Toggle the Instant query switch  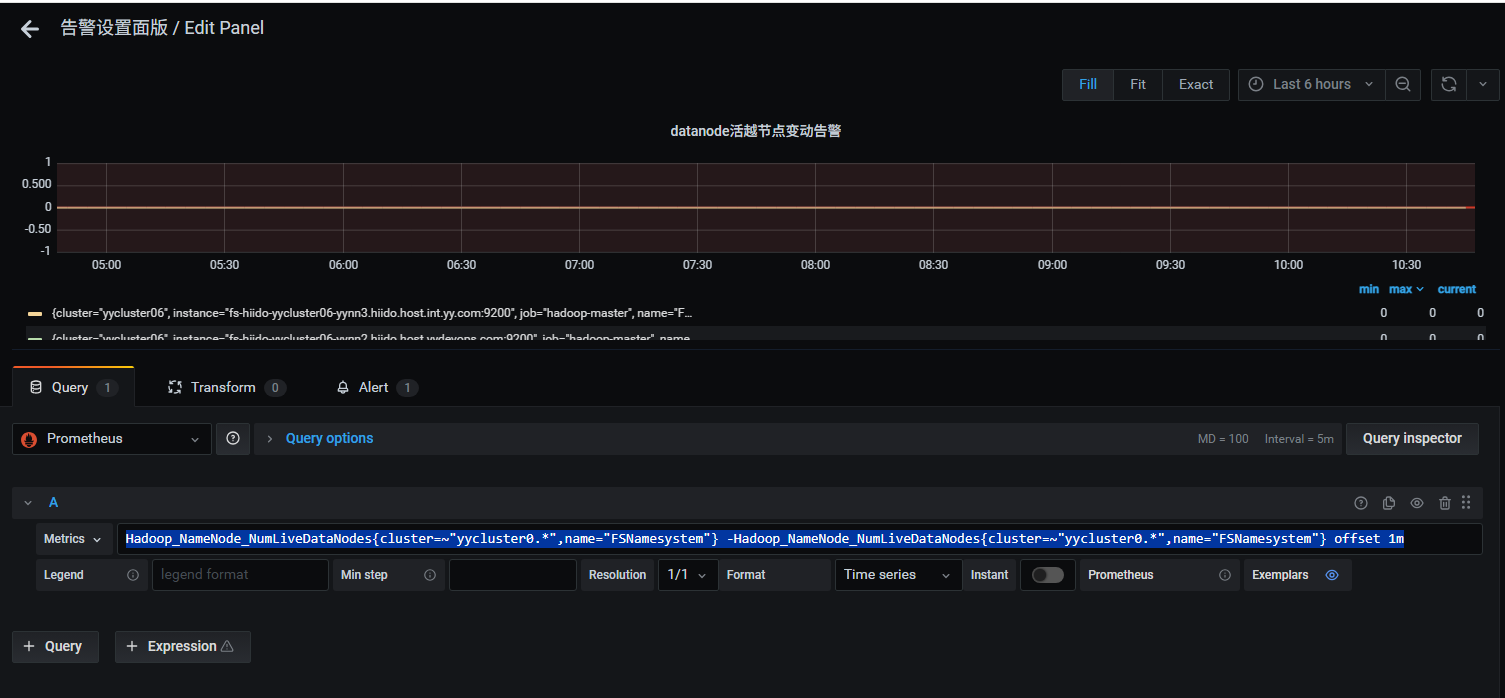coord(1047,575)
